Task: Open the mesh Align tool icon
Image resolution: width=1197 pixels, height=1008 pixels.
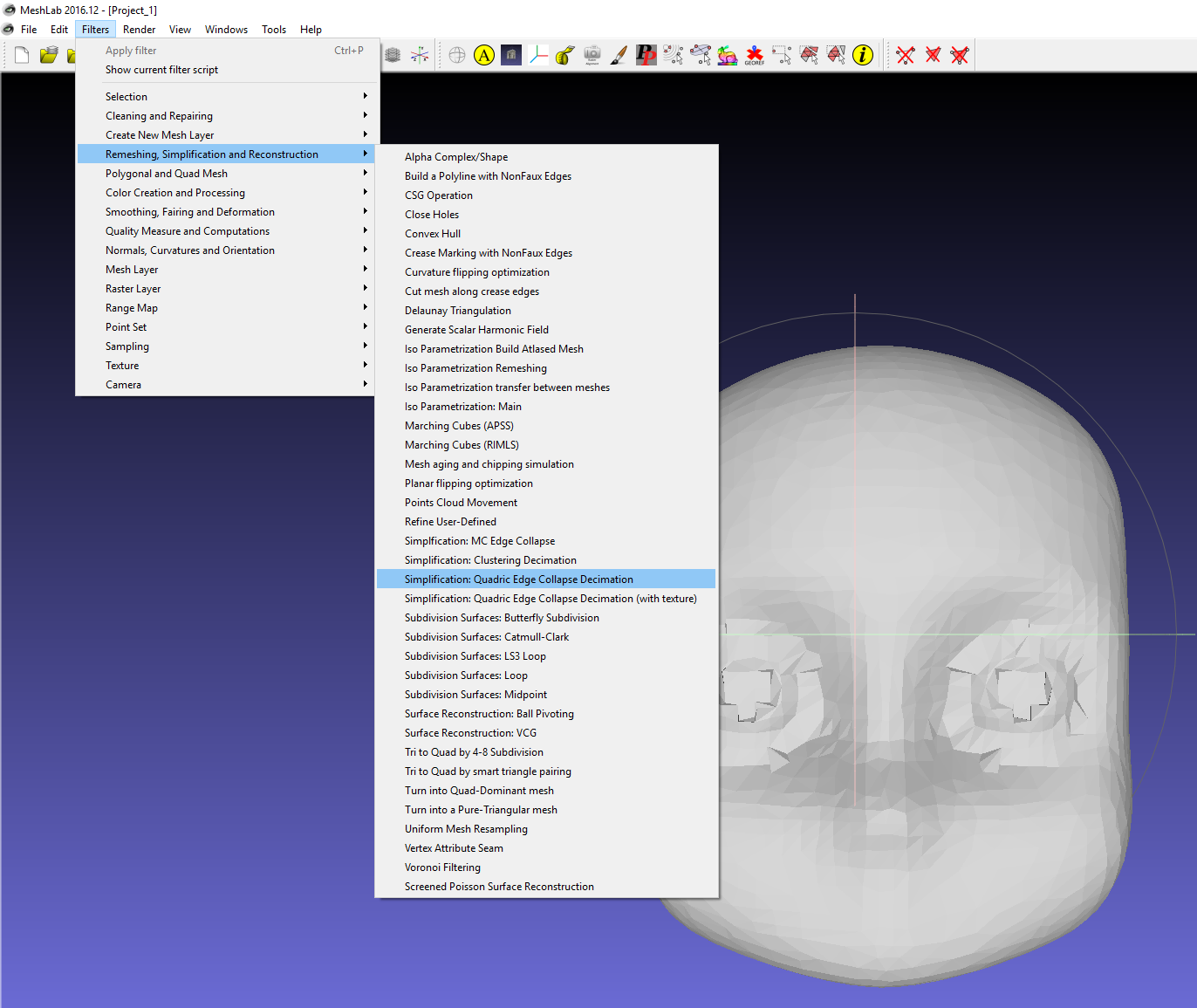Action: coord(674,56)
